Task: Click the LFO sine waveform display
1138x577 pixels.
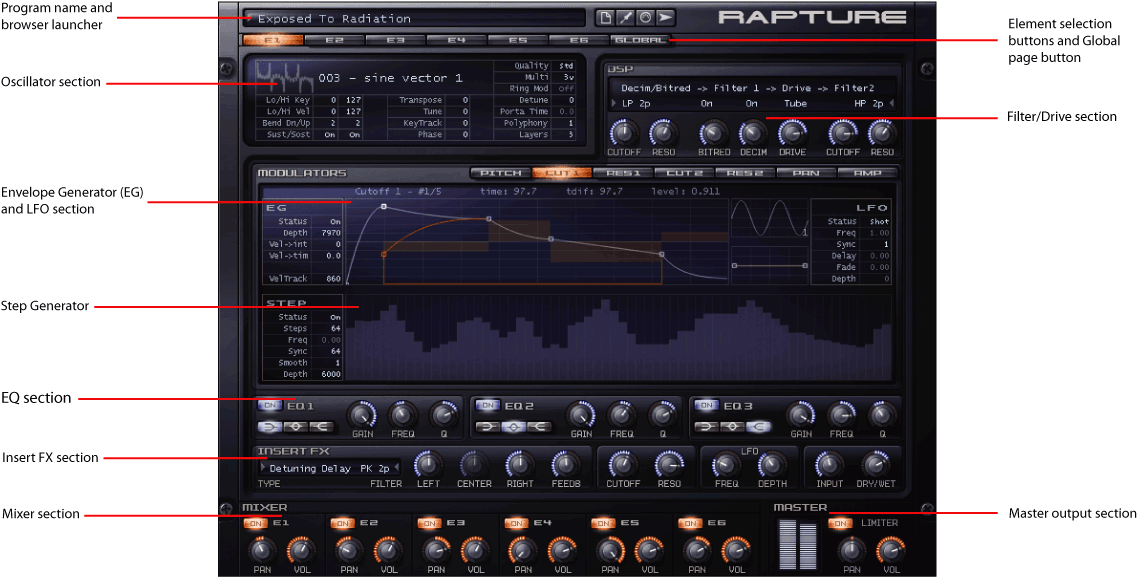Action: coord(769,218)
